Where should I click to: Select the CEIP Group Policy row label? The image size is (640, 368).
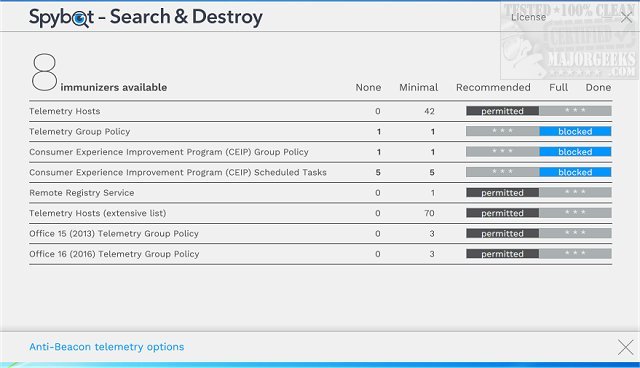click(x=169, y=152)
